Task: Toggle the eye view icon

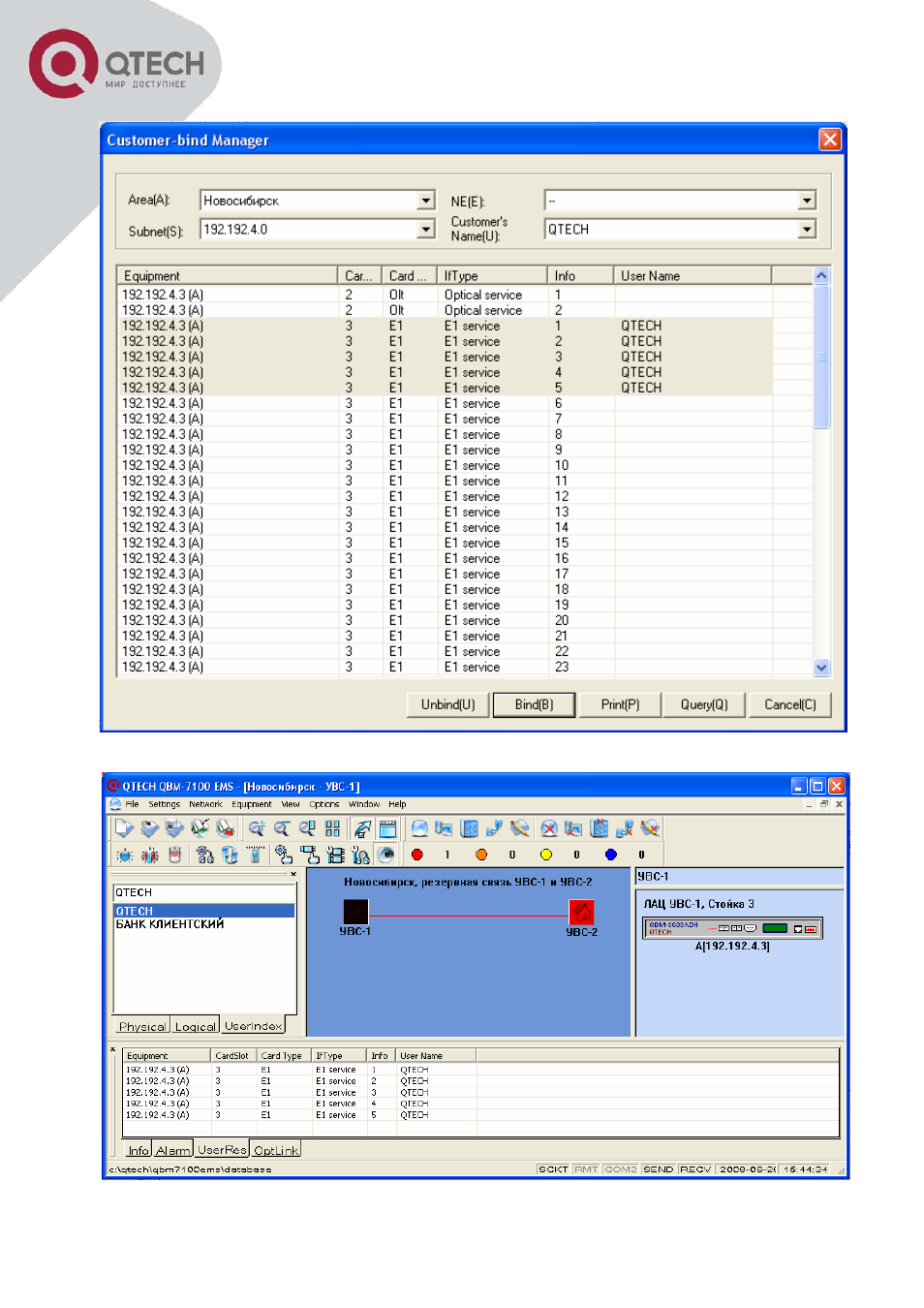Action: 385,855
